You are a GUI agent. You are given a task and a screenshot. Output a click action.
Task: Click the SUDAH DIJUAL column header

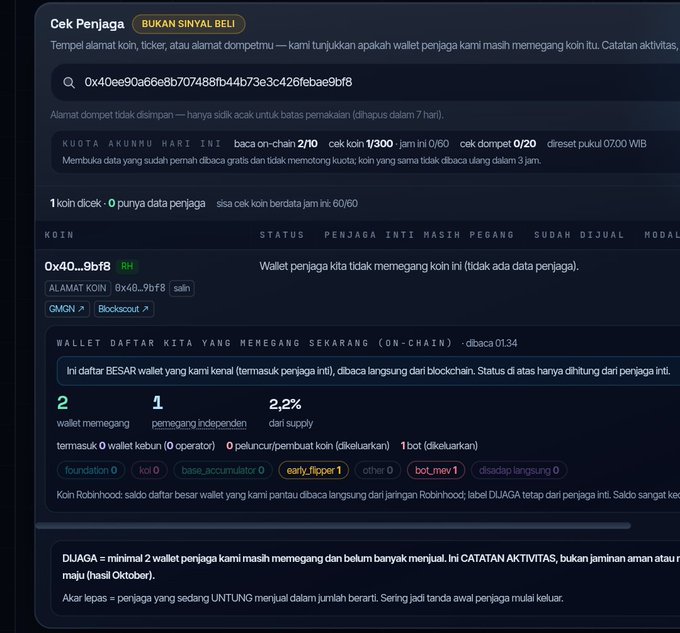[579, 235]
